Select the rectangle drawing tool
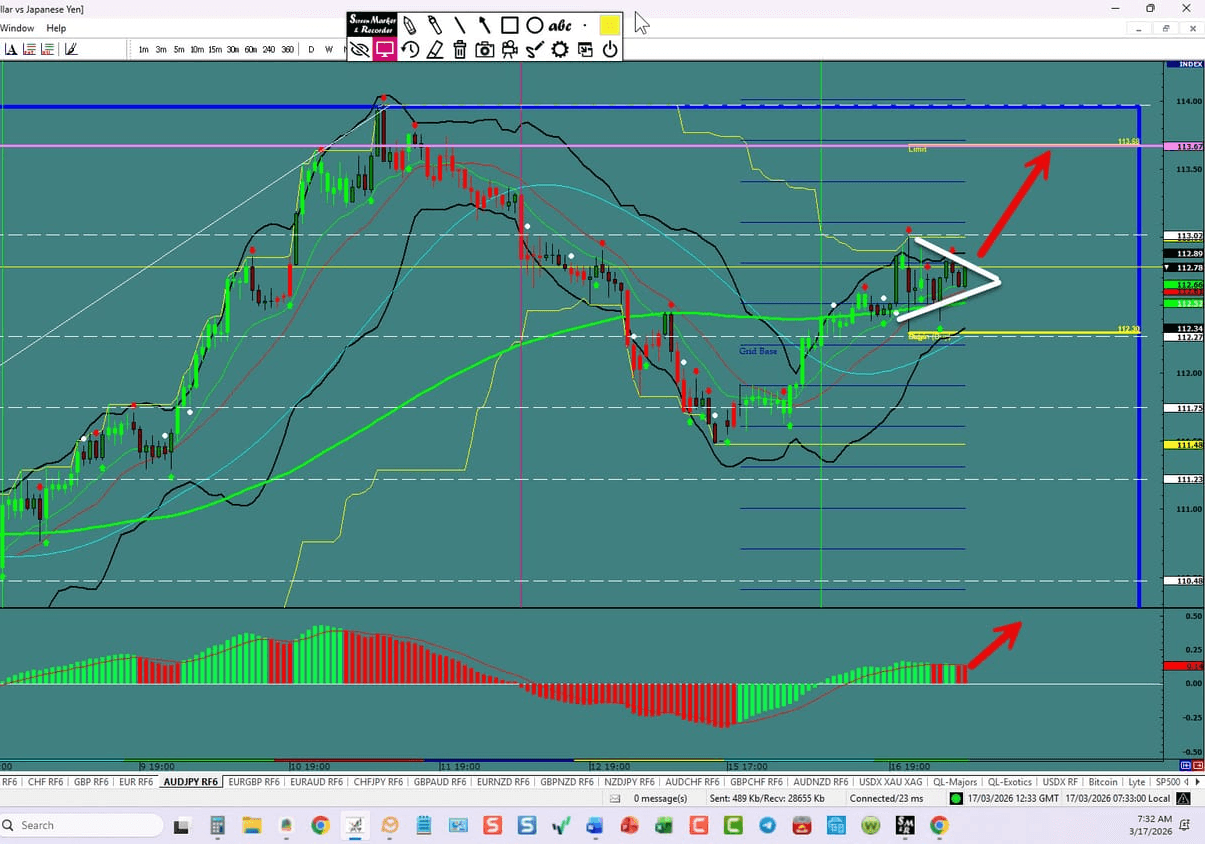1205x844 pixels. (510, 25)
